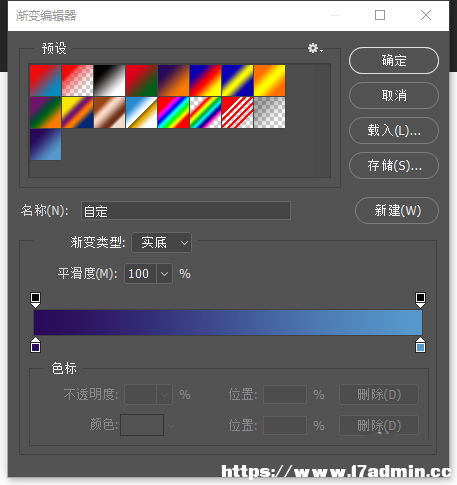
Task: Choose the rainbow spectrum gradient preset
Action: (173, 112)
